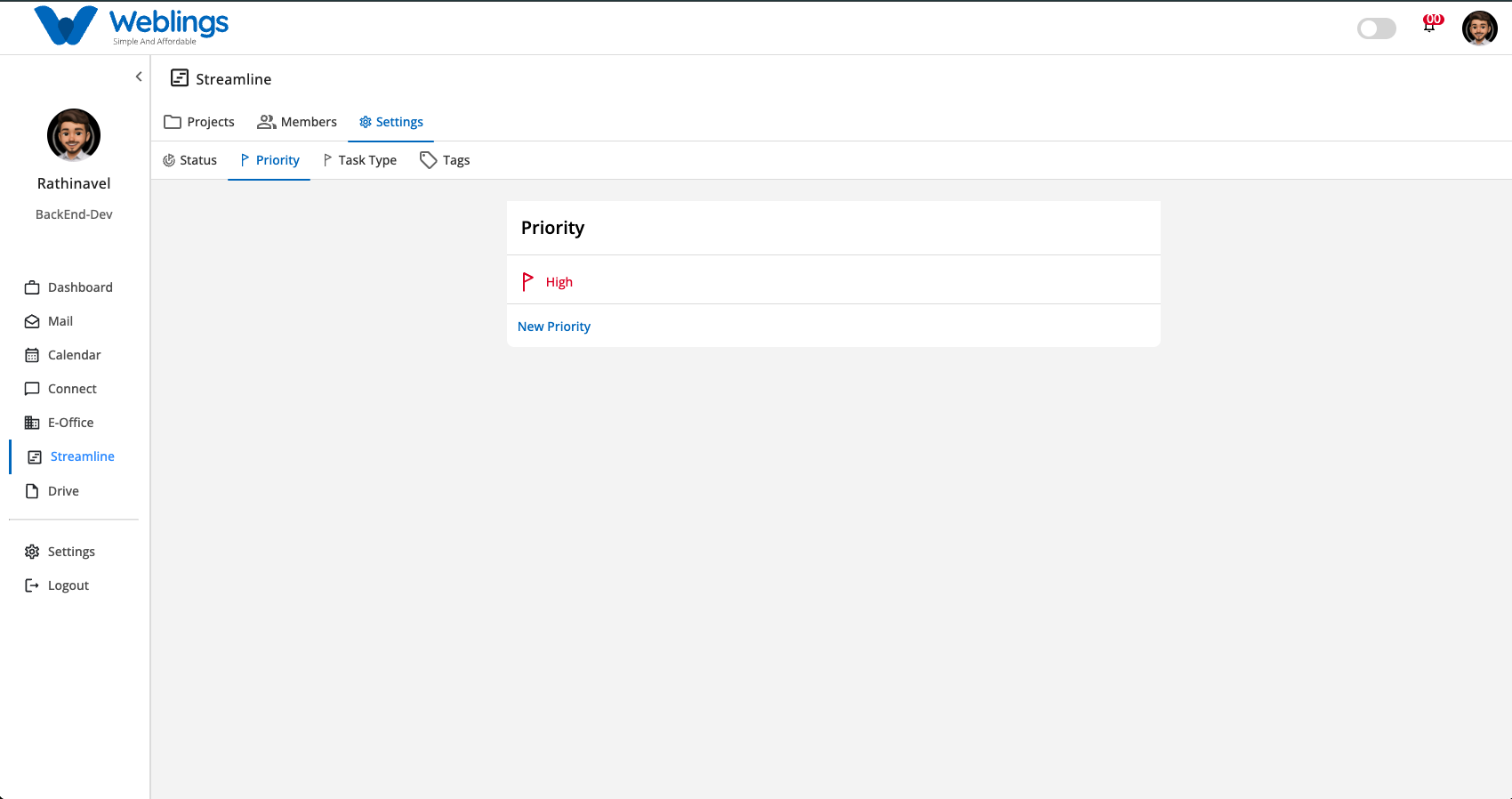Collapse the sidebar with the chevron arrow
The height and width of the screenshot is (799, 1512).
pos(139,77)
